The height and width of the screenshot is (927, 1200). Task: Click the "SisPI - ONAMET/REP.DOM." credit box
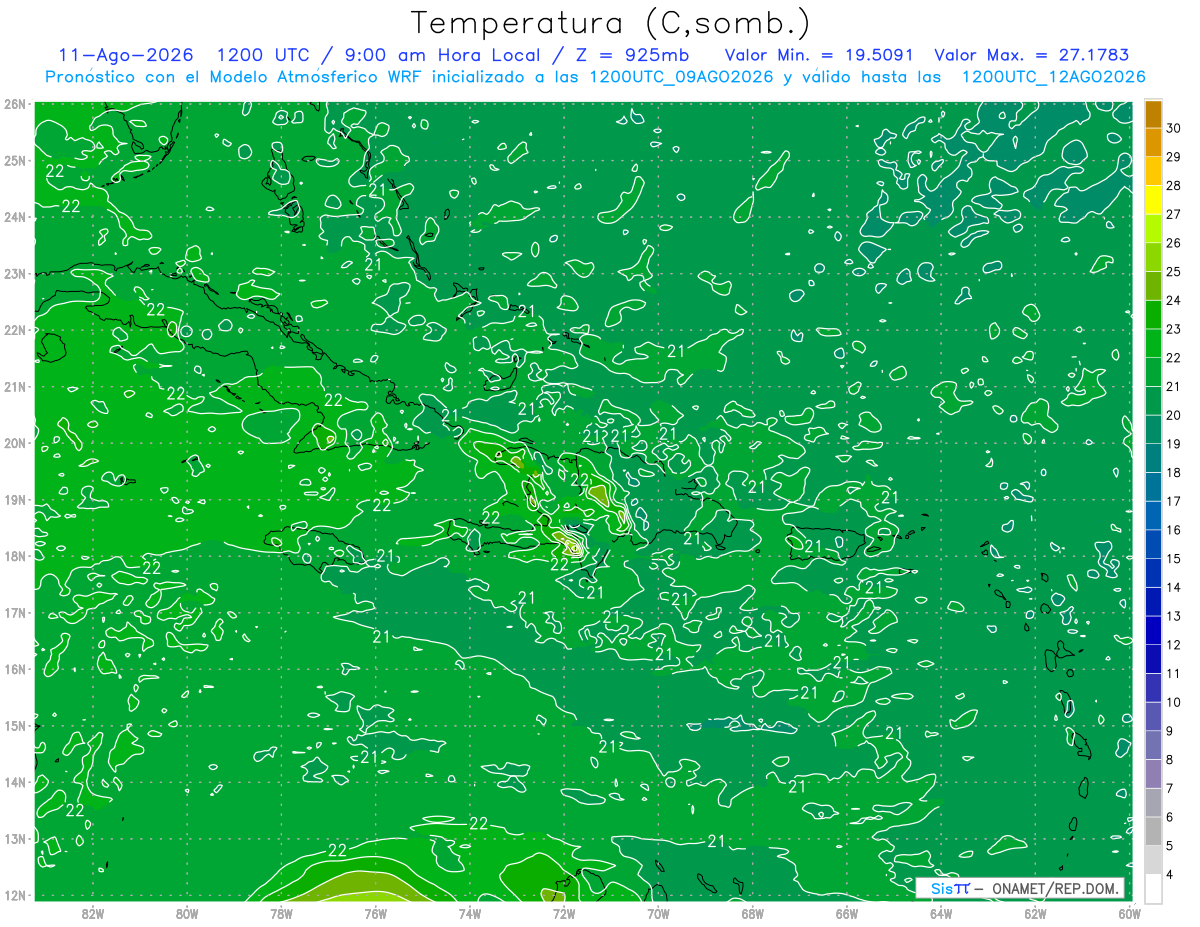tap(1019, 888)
